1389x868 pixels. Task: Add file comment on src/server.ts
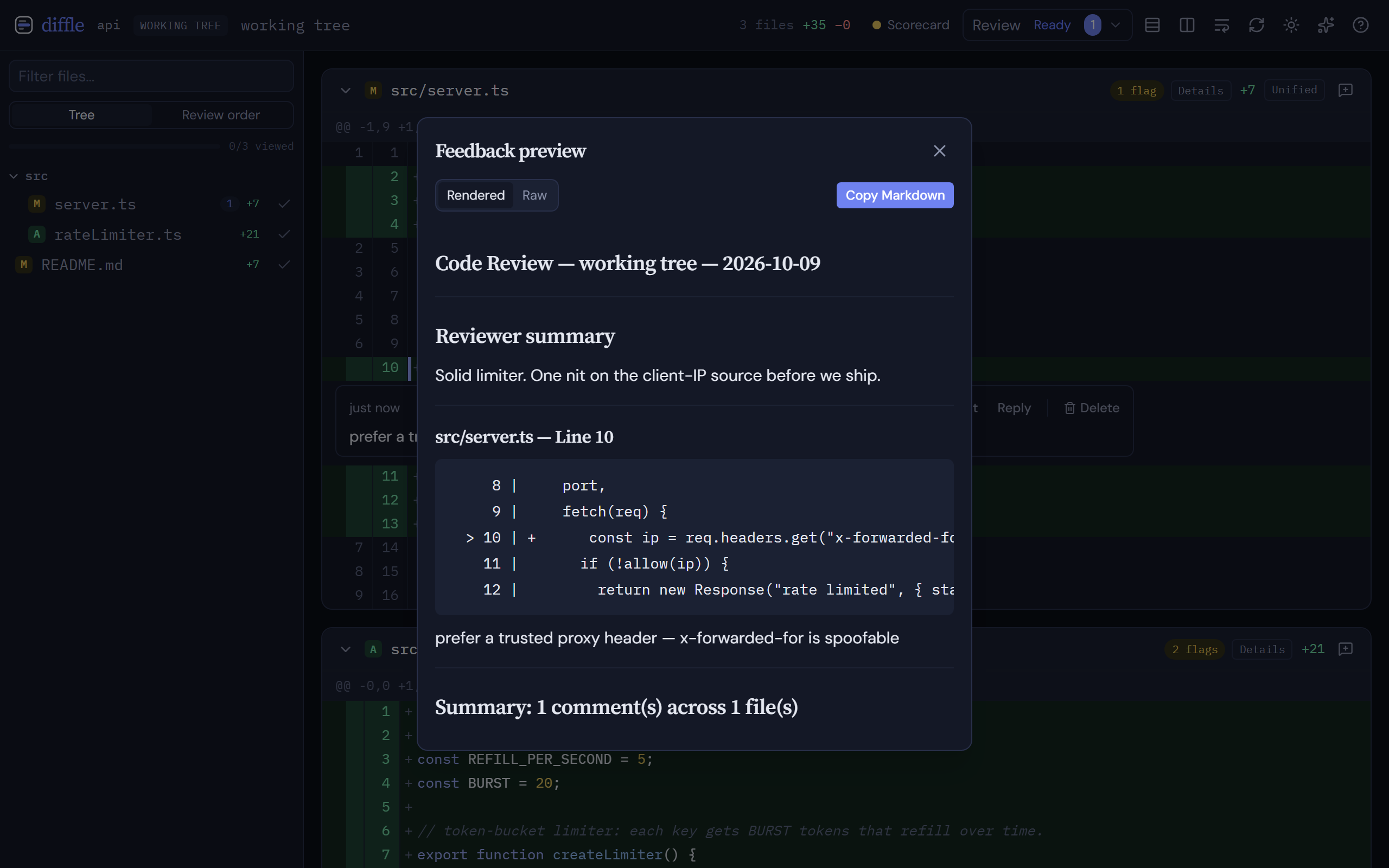click(1346, 90)
